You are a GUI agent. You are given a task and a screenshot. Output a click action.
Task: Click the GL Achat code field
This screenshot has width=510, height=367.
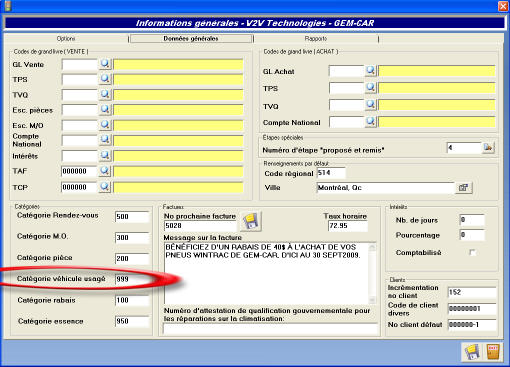point(346,71)
